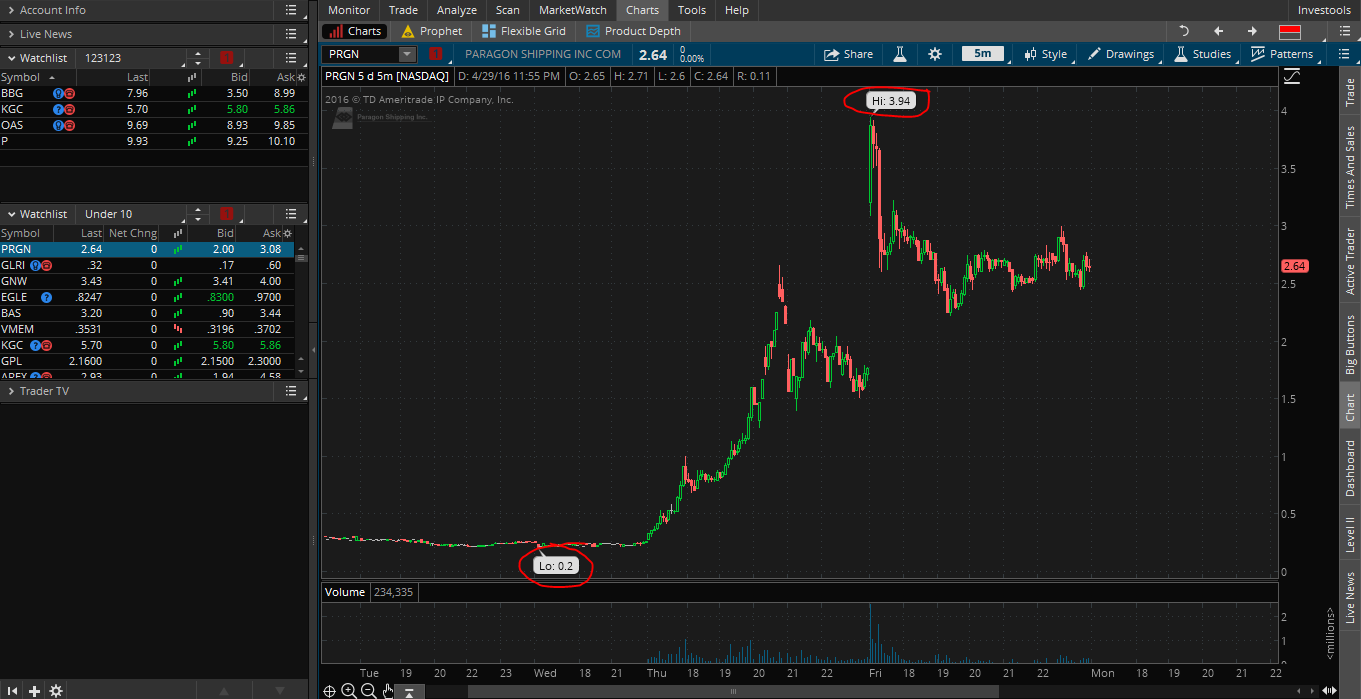Click the phone icon in BBG row
Viewport: 1361px width, 699px height.
coord(70,93)
